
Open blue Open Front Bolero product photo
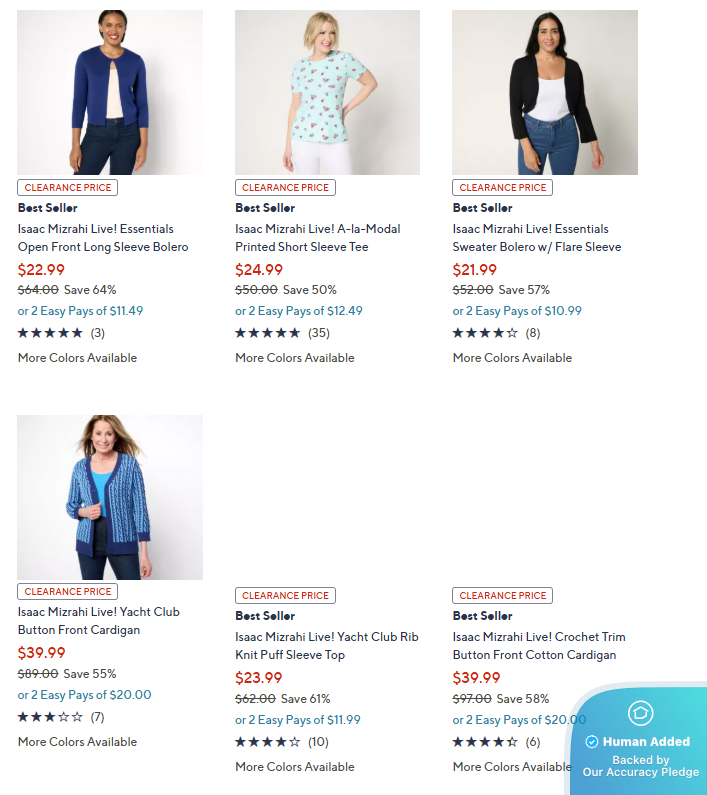point(110,92)
